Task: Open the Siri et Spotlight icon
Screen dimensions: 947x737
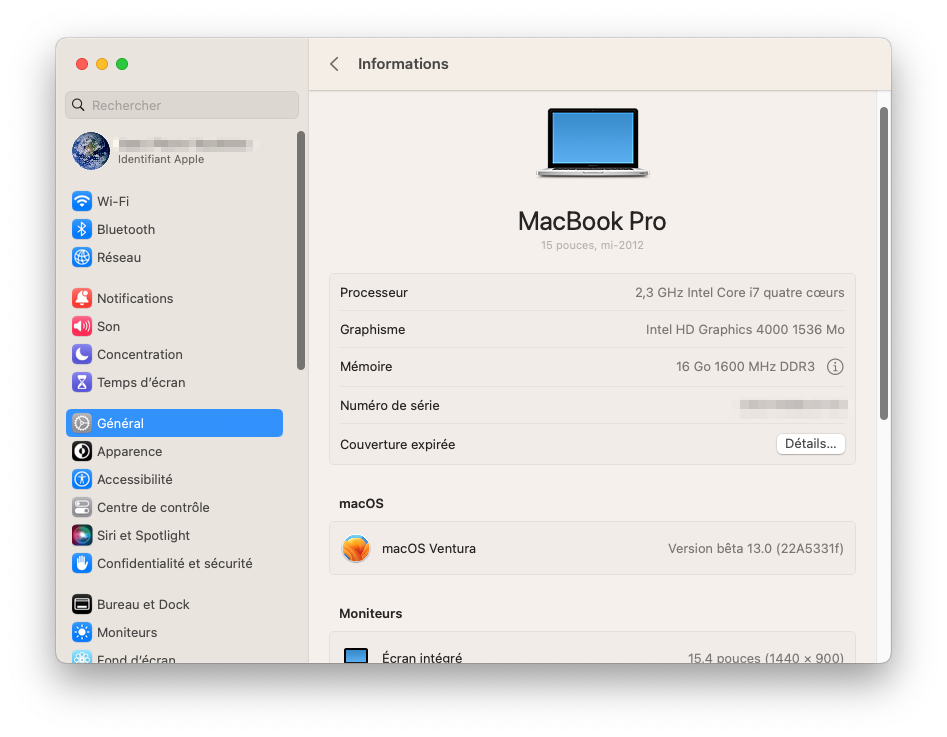Action: [82, 535]
